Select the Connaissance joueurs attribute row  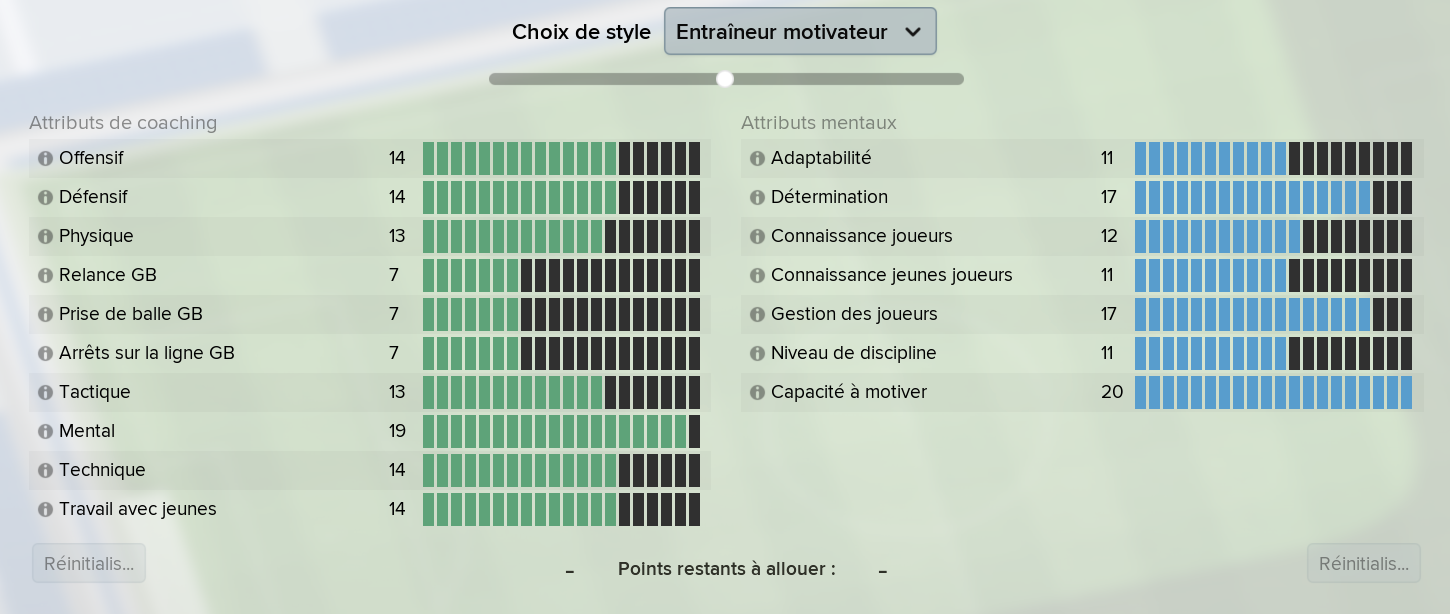point(1082,236)
